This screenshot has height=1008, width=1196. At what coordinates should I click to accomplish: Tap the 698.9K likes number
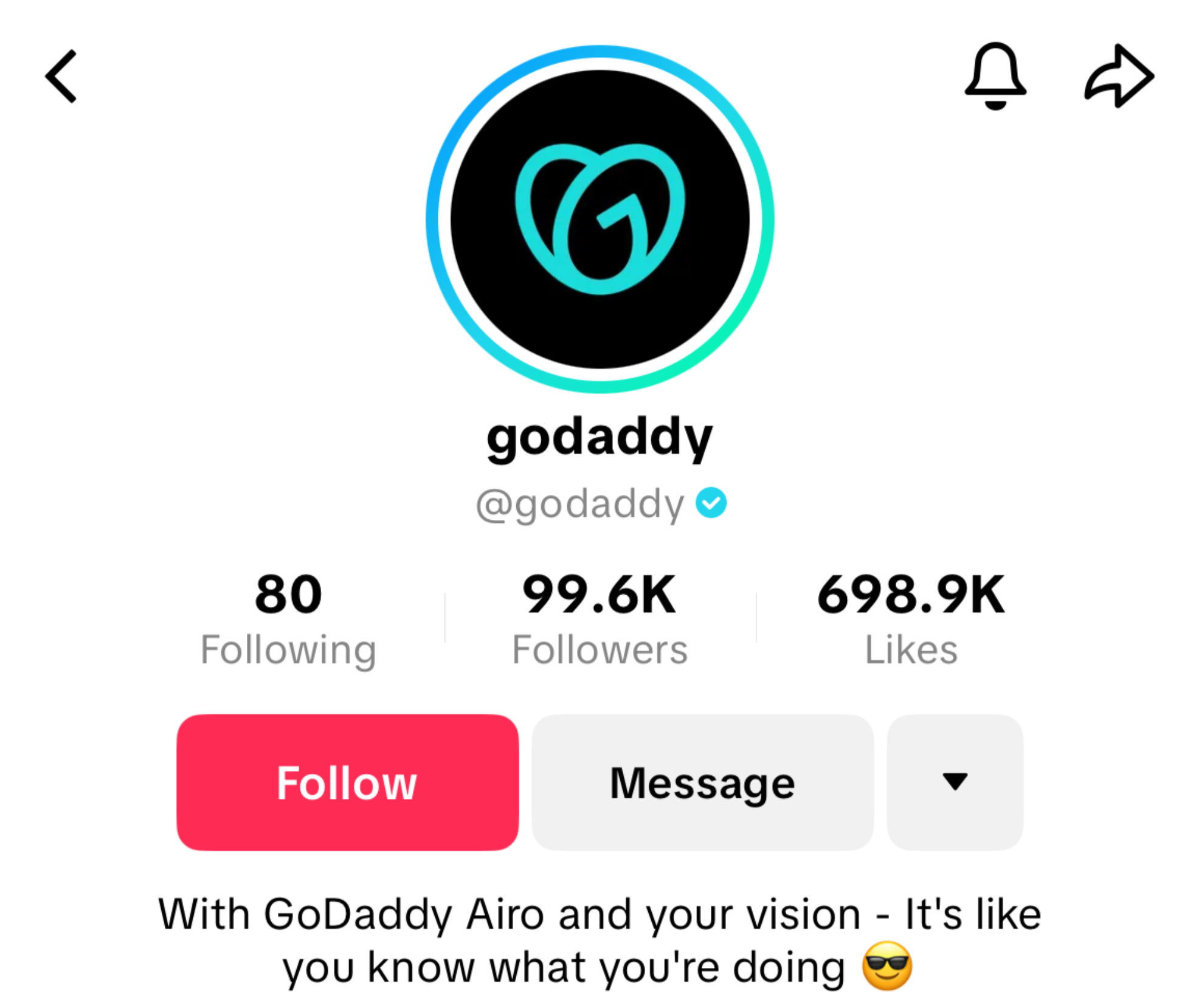pyautogui.click(x=910, y=594)
